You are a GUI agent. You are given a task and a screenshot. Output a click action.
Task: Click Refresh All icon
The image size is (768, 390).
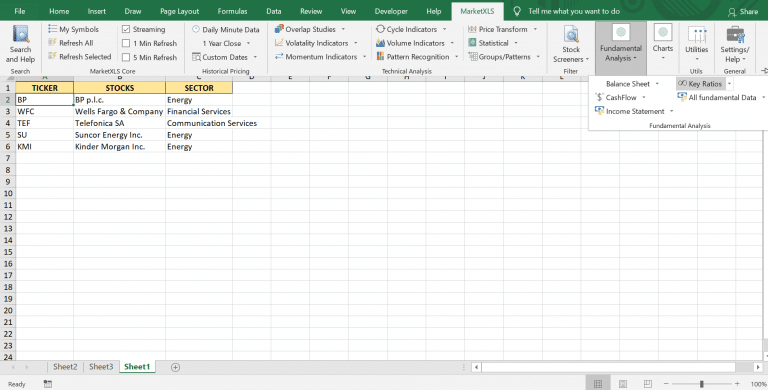[x=52, y=43]
